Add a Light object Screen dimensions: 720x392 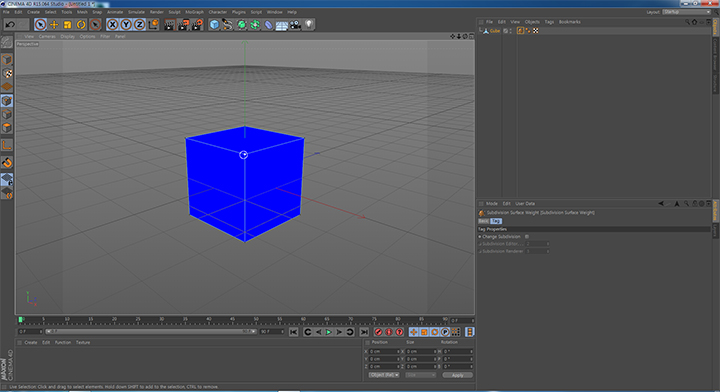pos(309,24)
